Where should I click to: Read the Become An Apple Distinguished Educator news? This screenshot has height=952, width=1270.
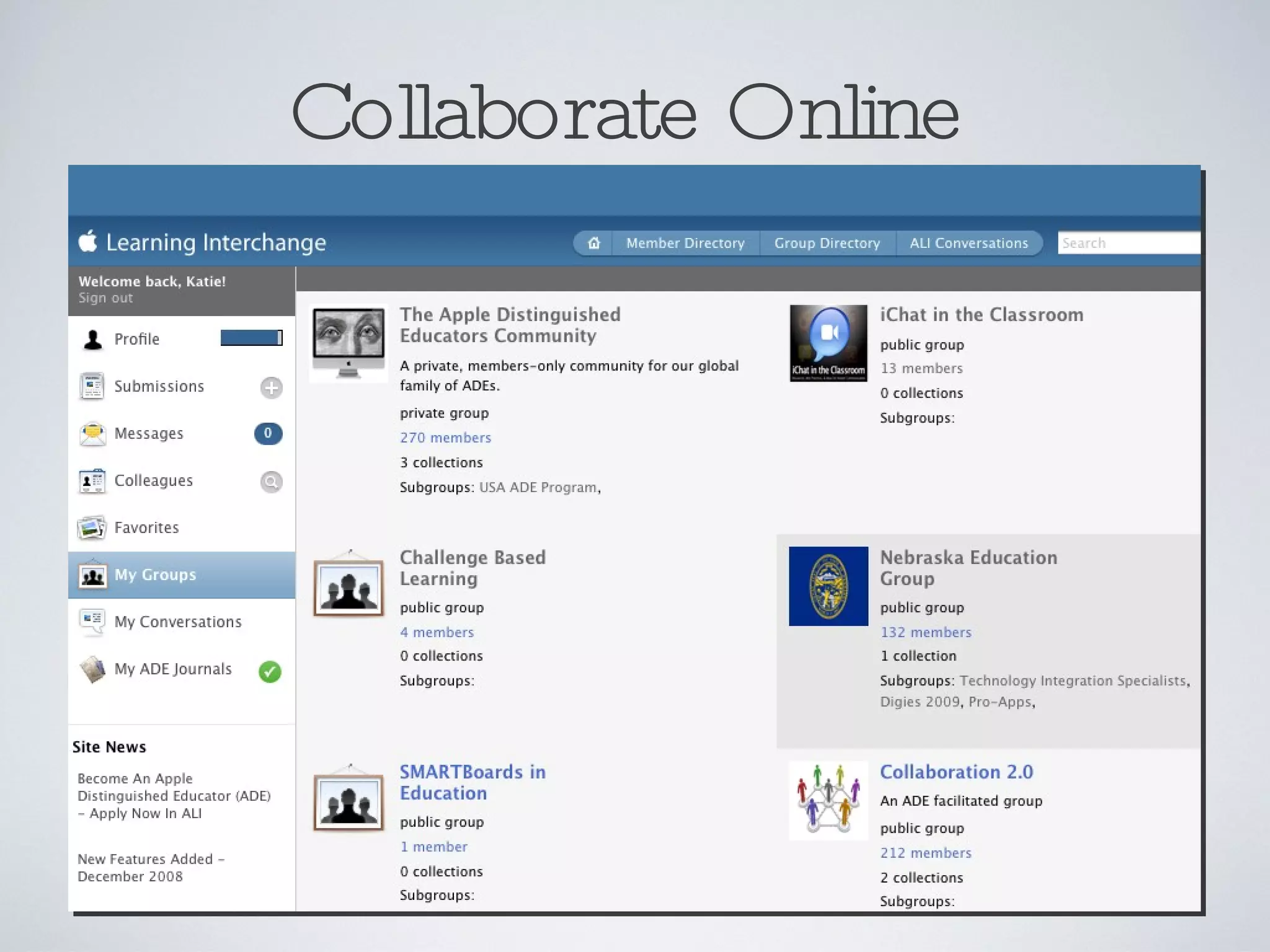[174, 796]
